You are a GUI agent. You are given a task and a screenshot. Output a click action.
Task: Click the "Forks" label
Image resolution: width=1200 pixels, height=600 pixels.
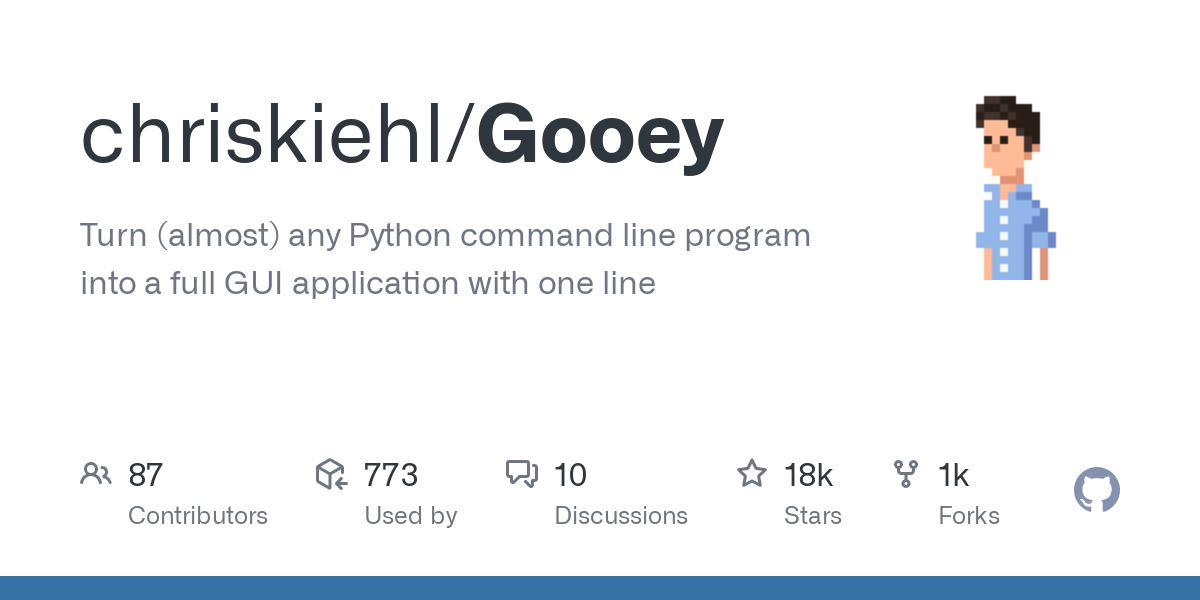969,516
